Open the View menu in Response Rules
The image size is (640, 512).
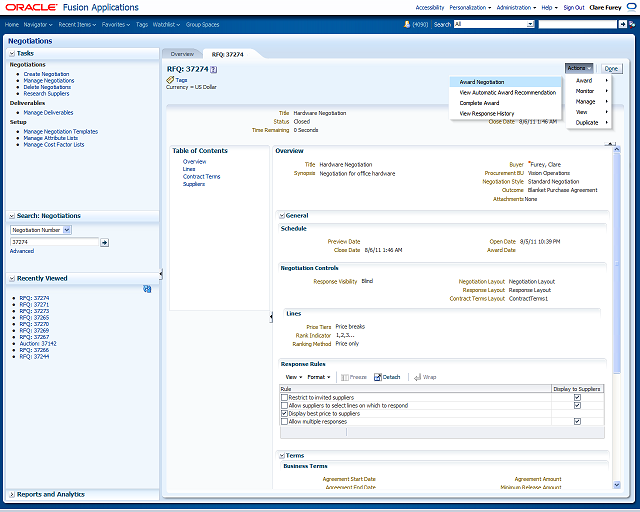click(x=293, y=377)
